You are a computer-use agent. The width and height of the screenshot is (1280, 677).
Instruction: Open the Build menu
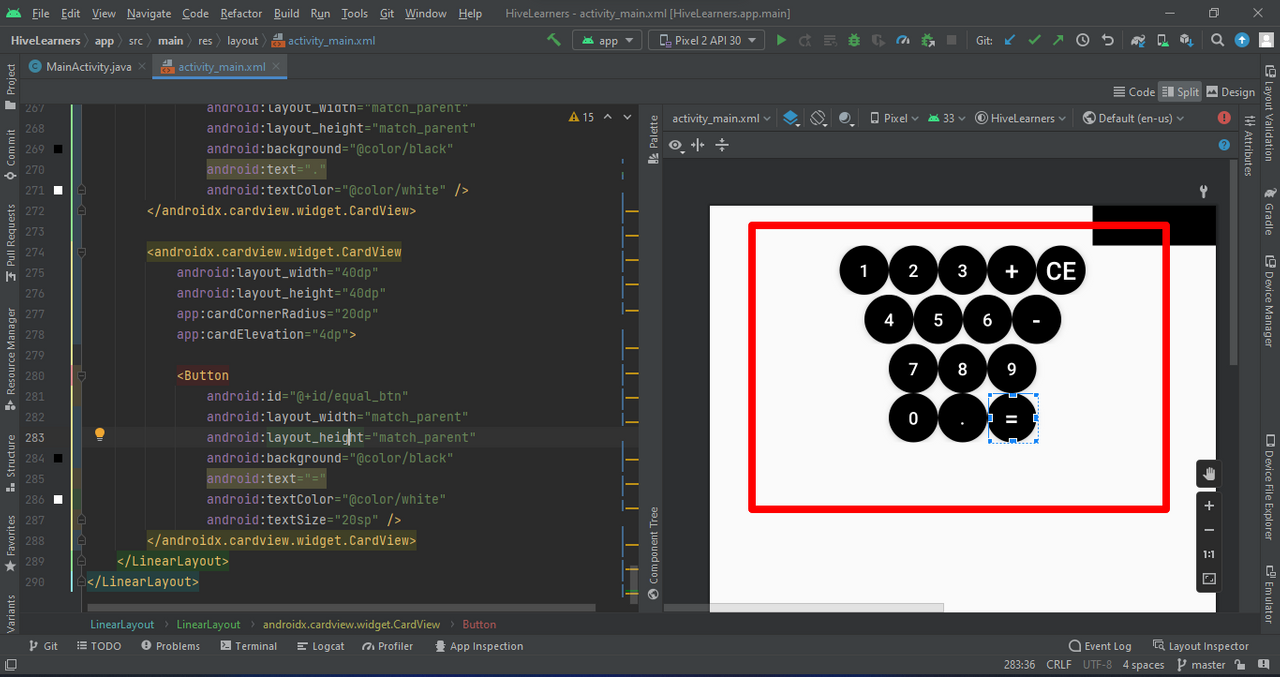286,13
